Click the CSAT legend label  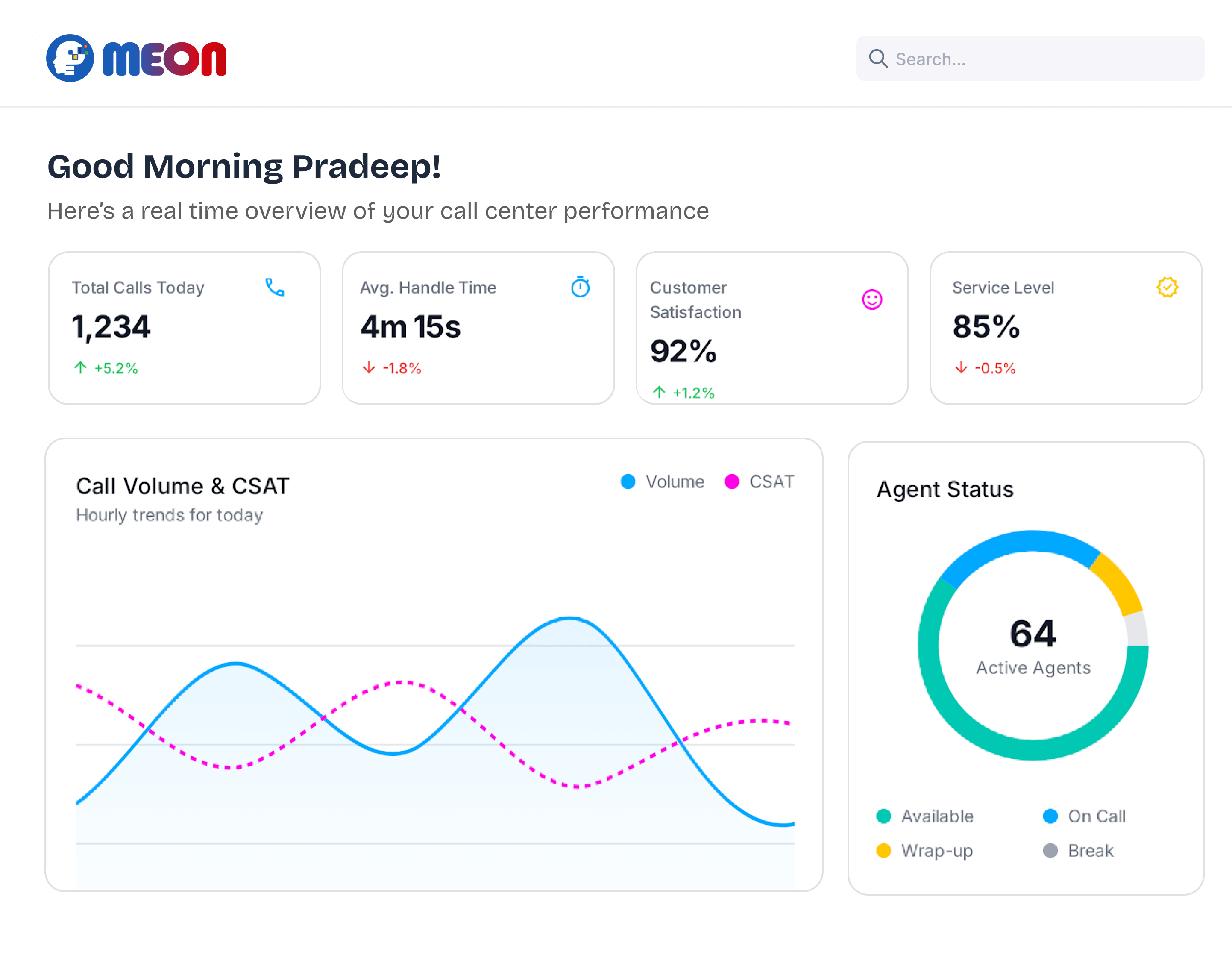(x=771, y=482)
